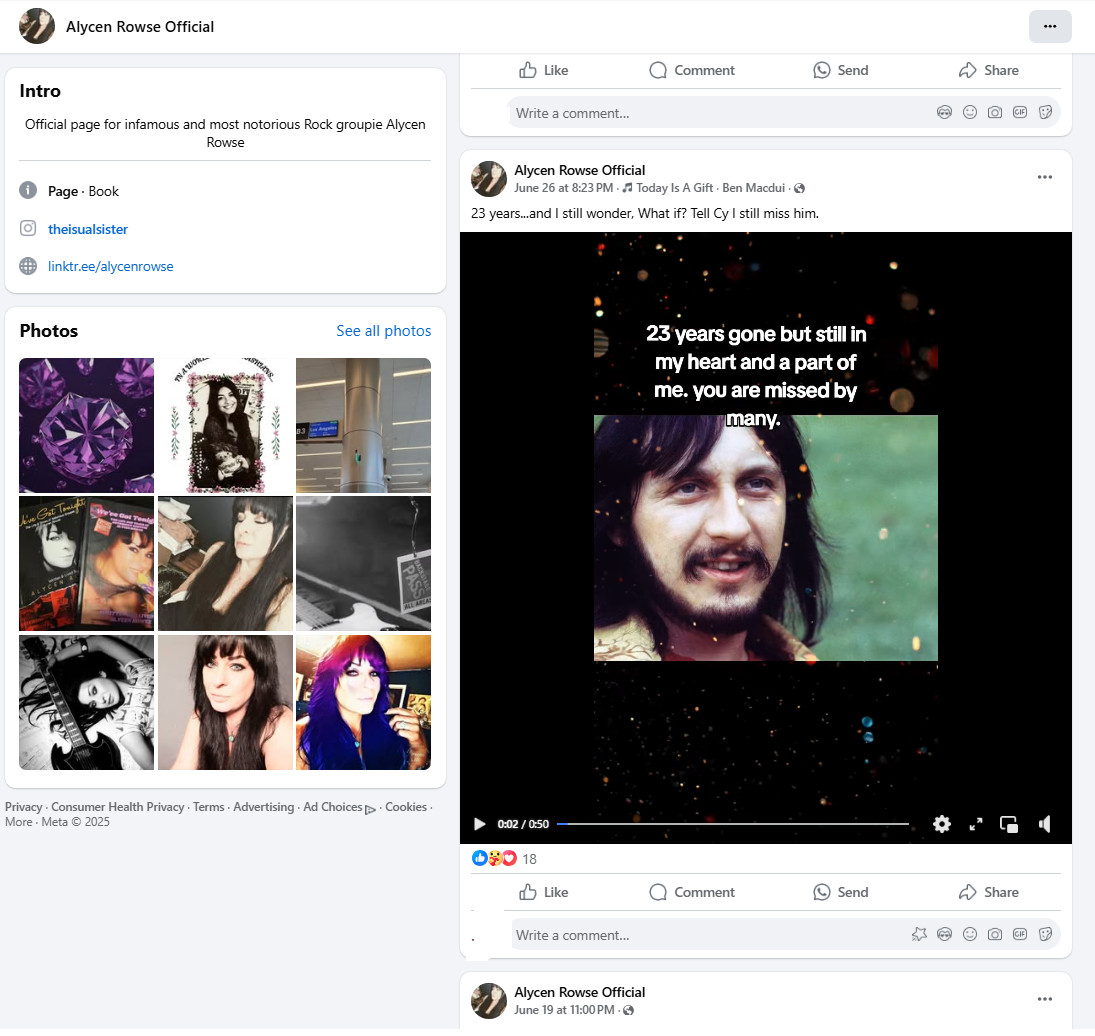The height and width of the screenshot is (1036, 1095).
Task: Share the June 26 video post
Action: (x=988, y=891)
